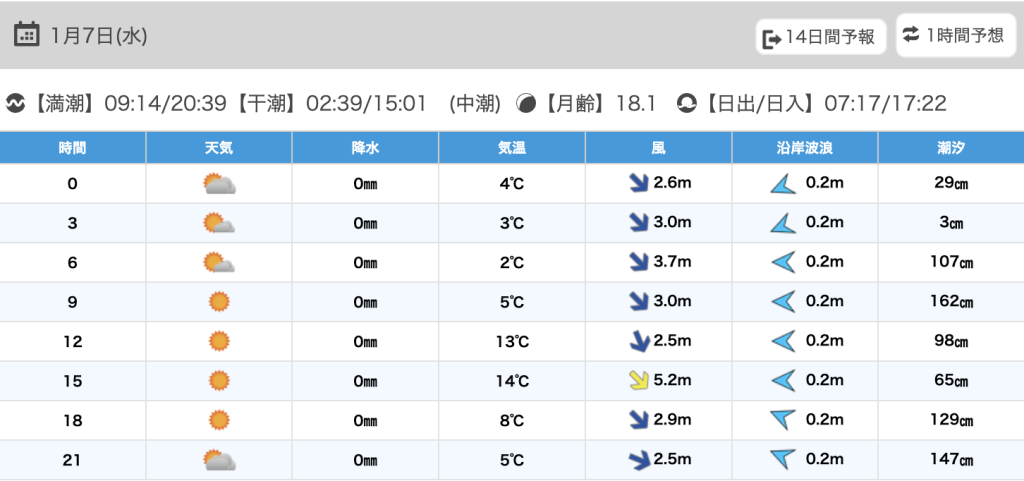Click the wave direction arrow at hour 18
1024x481 pixels.
[782, 420]
